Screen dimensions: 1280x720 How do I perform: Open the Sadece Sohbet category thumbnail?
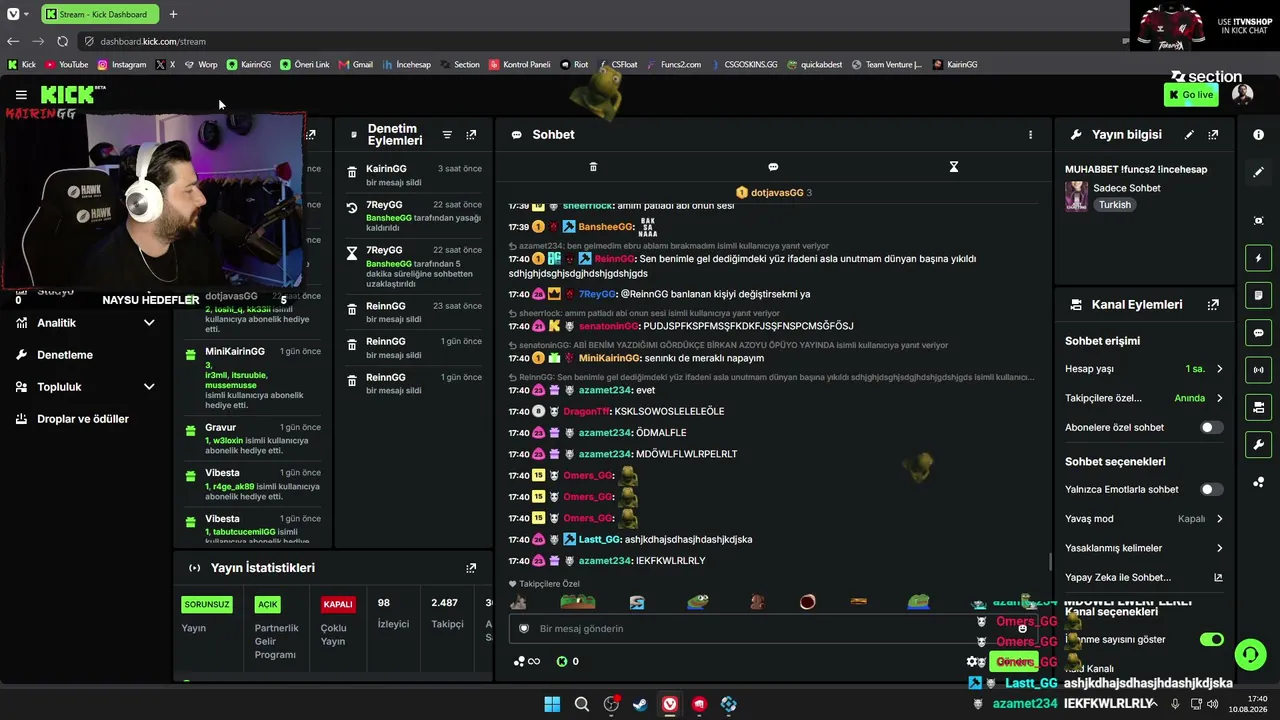[x=1076, y=196]
